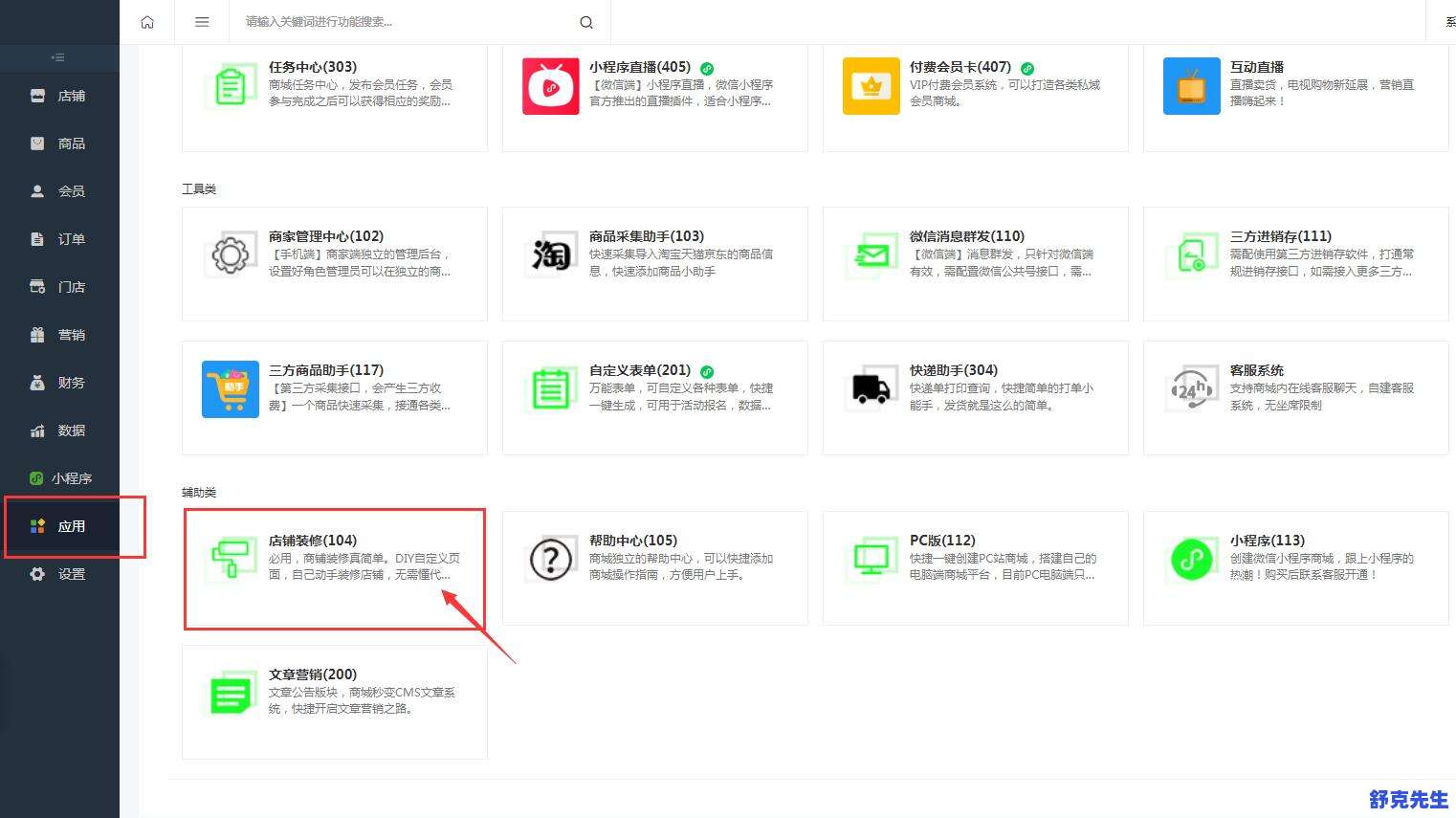The image size is (1456, 818).
Task: Click the 小程序(113) green round icon
Action: pos(1191,560)
